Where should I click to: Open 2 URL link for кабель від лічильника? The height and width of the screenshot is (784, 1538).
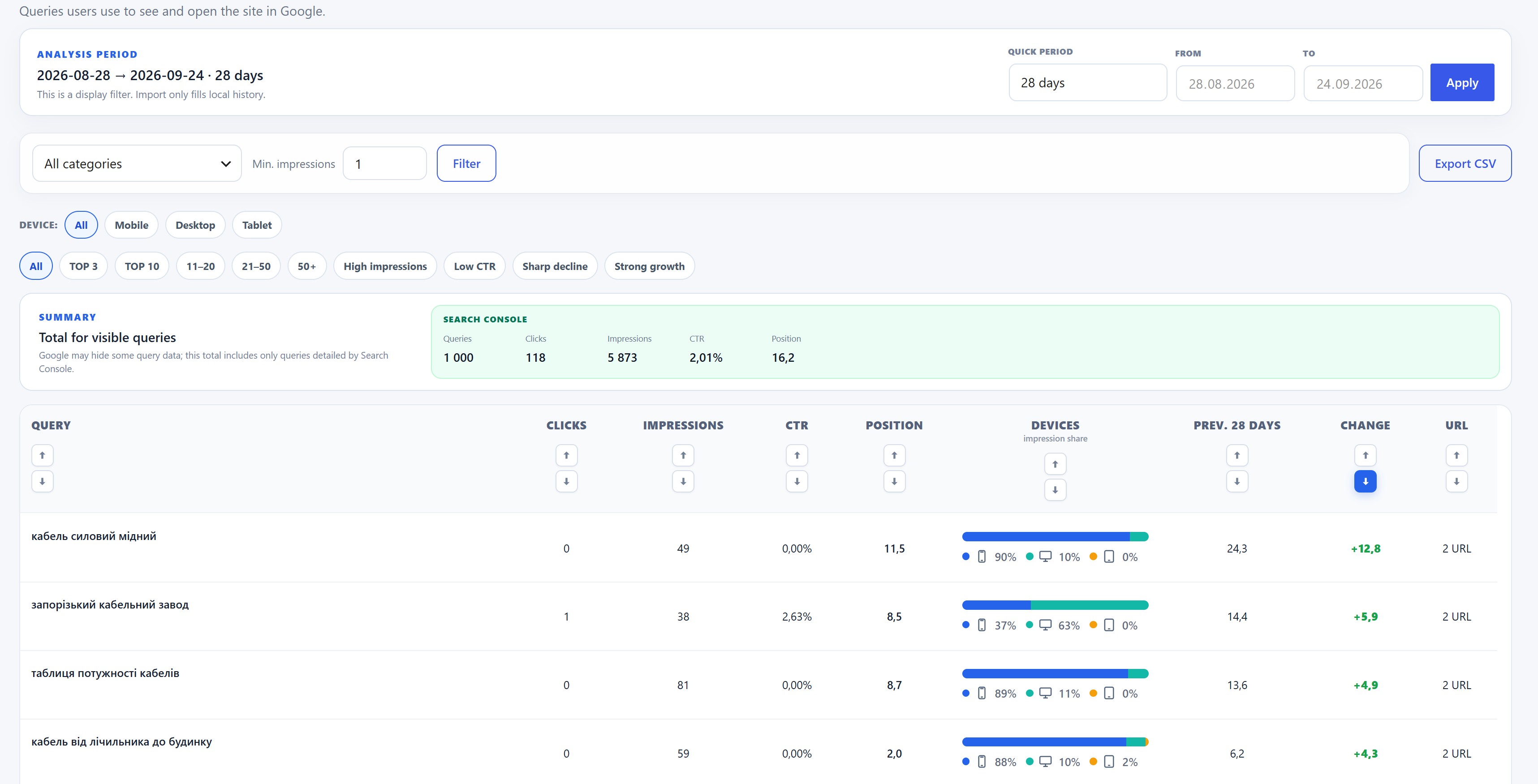click(1456, 754)
